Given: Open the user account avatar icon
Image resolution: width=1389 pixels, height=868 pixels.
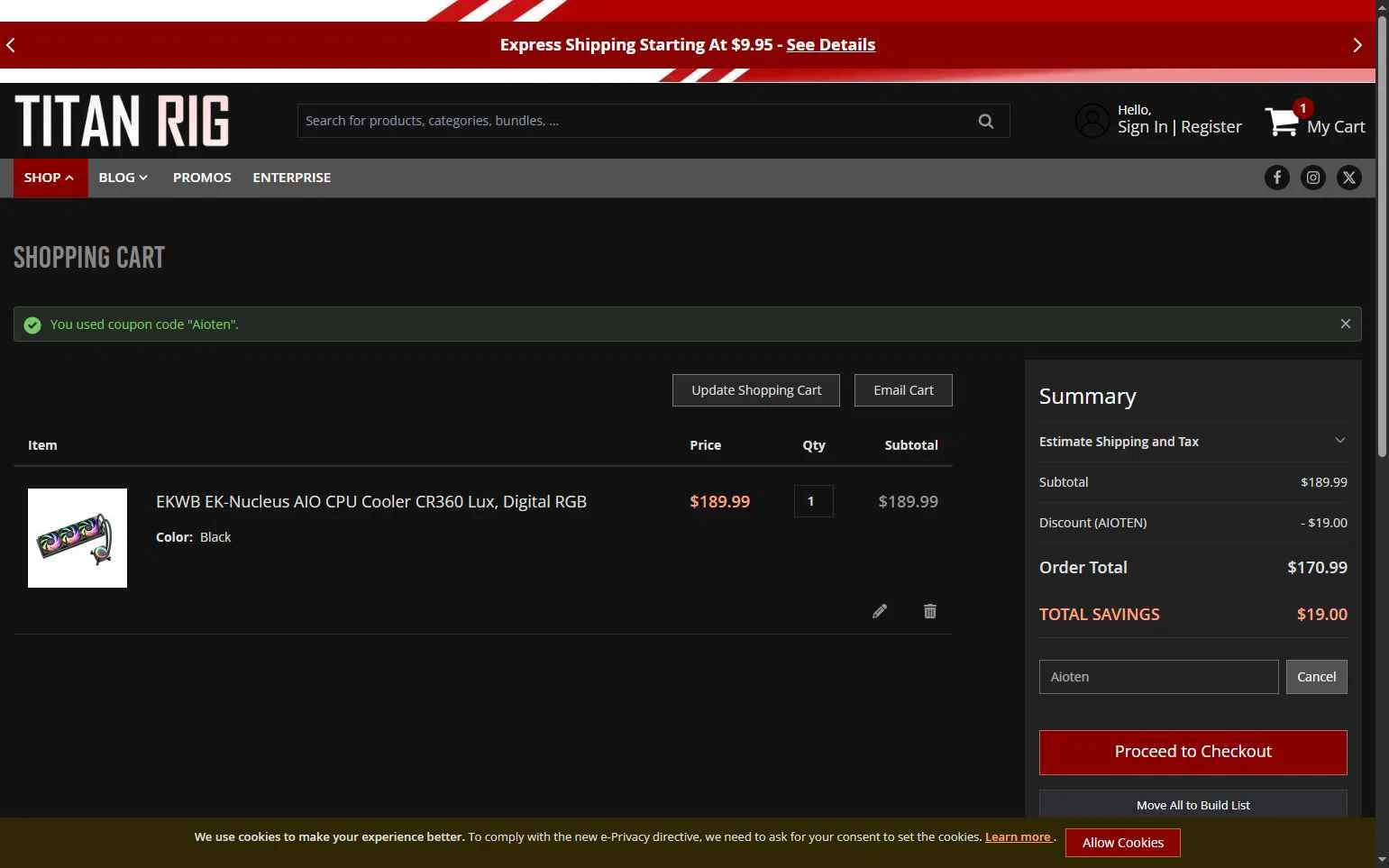Looking at the screenshot, I should [1092, 121].
